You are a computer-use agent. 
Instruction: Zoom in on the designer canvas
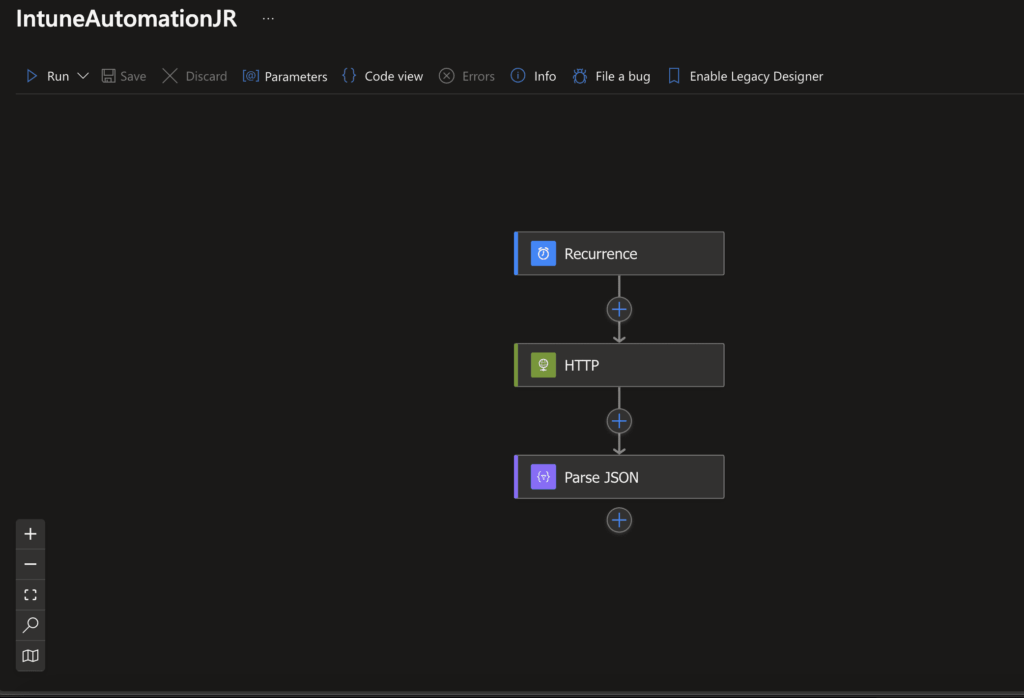30,533
